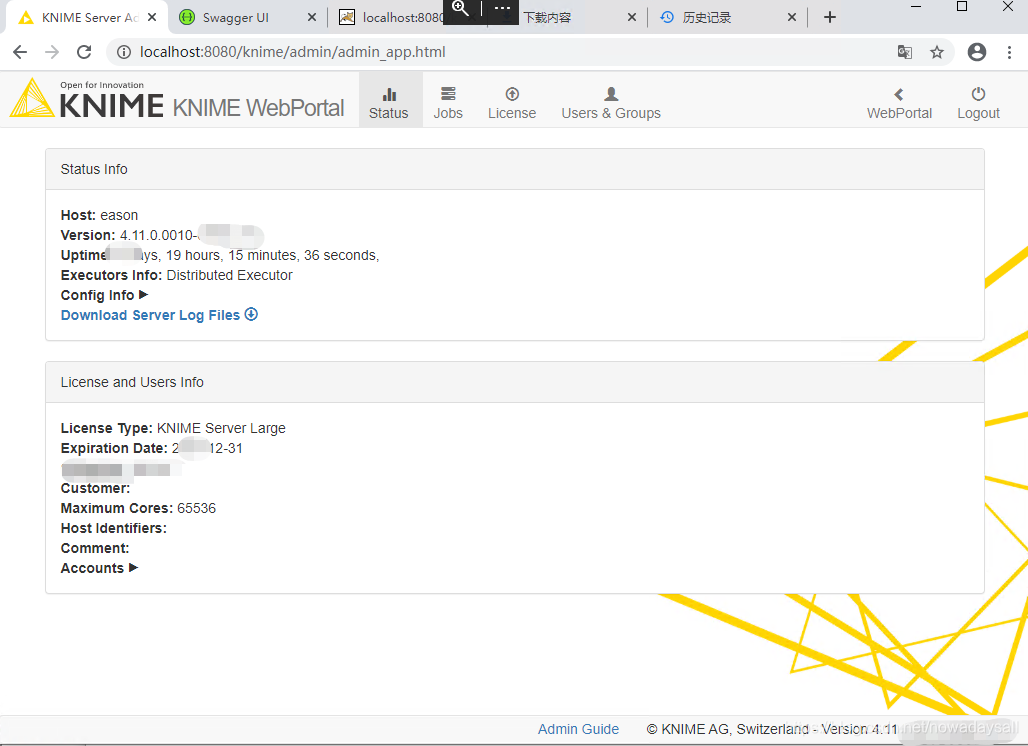Image resolution: width=1028 pixels, height=746 pixels.
Task: Click the KNIME logo
Action: (87, 99)
